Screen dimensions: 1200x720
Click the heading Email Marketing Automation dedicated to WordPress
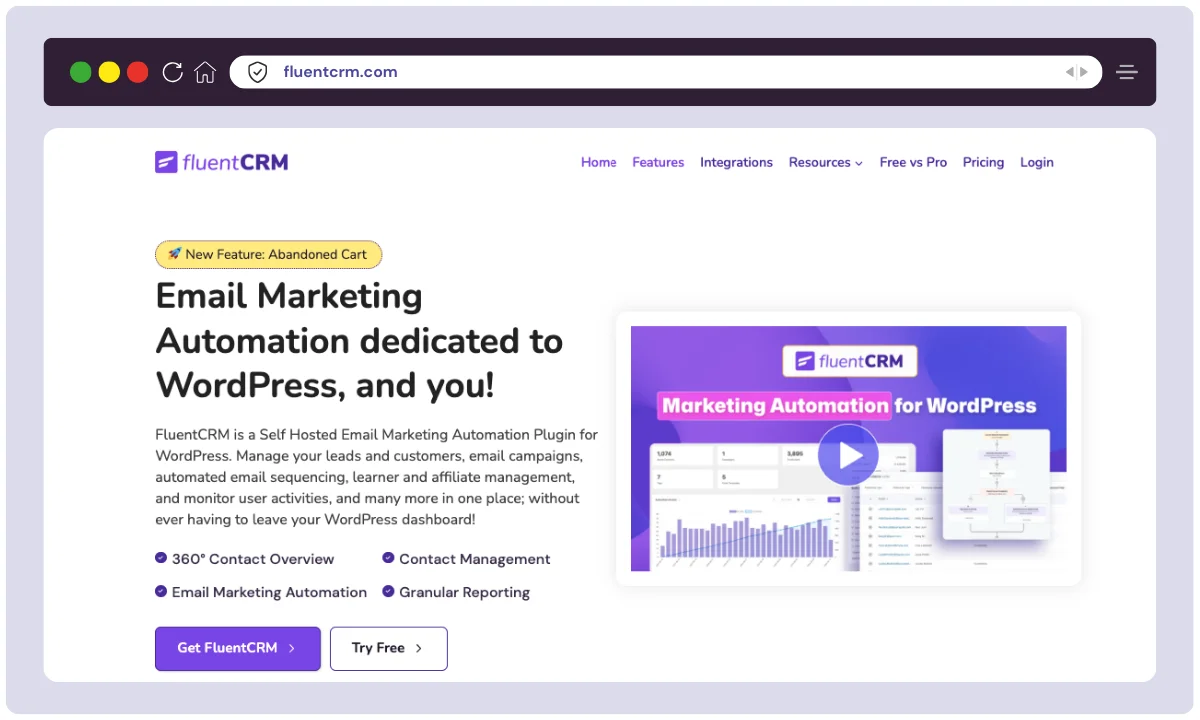(x=360, y=341)
